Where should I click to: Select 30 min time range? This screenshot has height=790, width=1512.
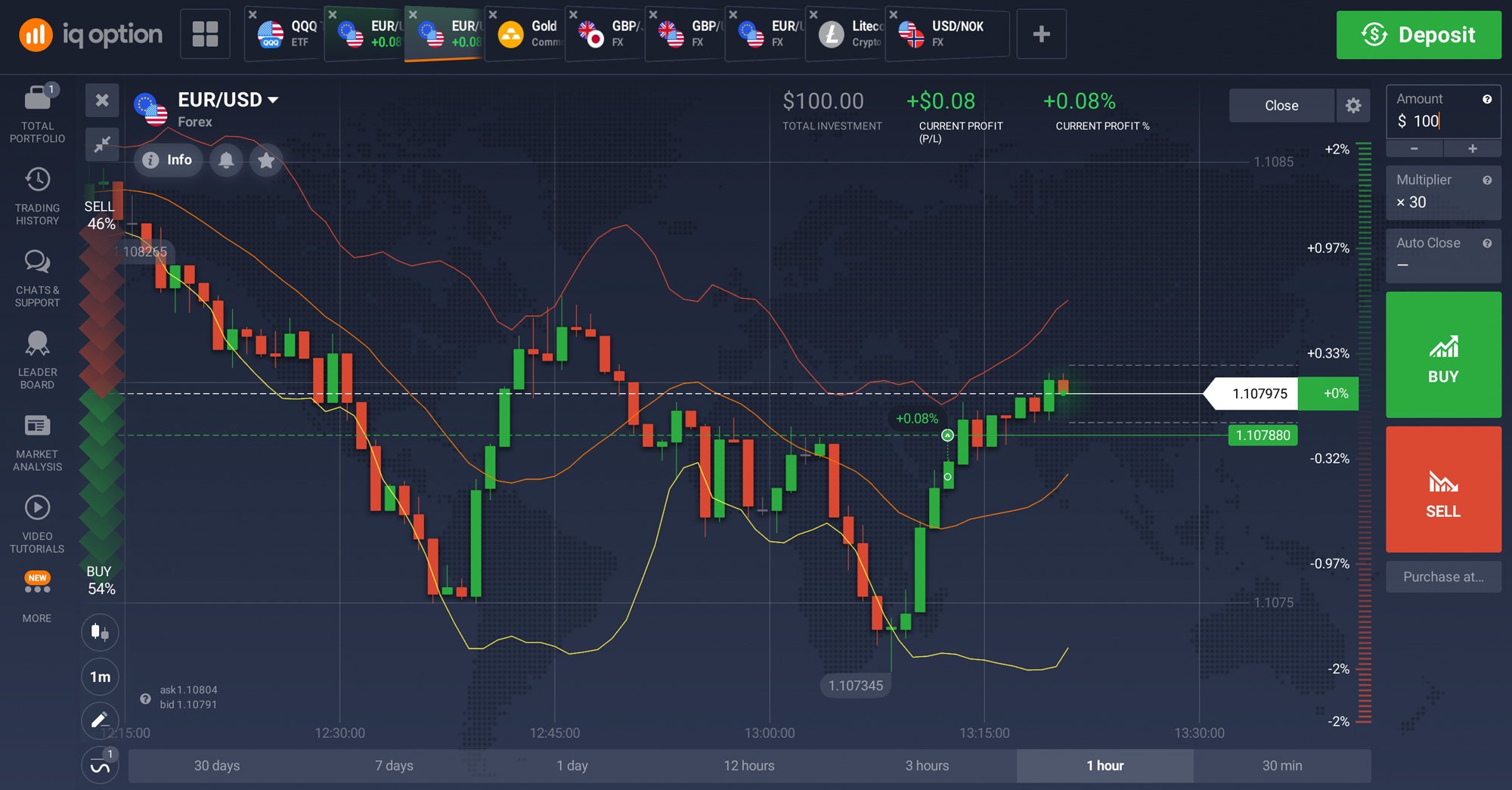1282,766
